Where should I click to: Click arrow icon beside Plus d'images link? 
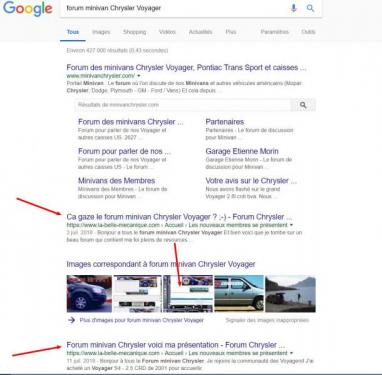(71, 320)
